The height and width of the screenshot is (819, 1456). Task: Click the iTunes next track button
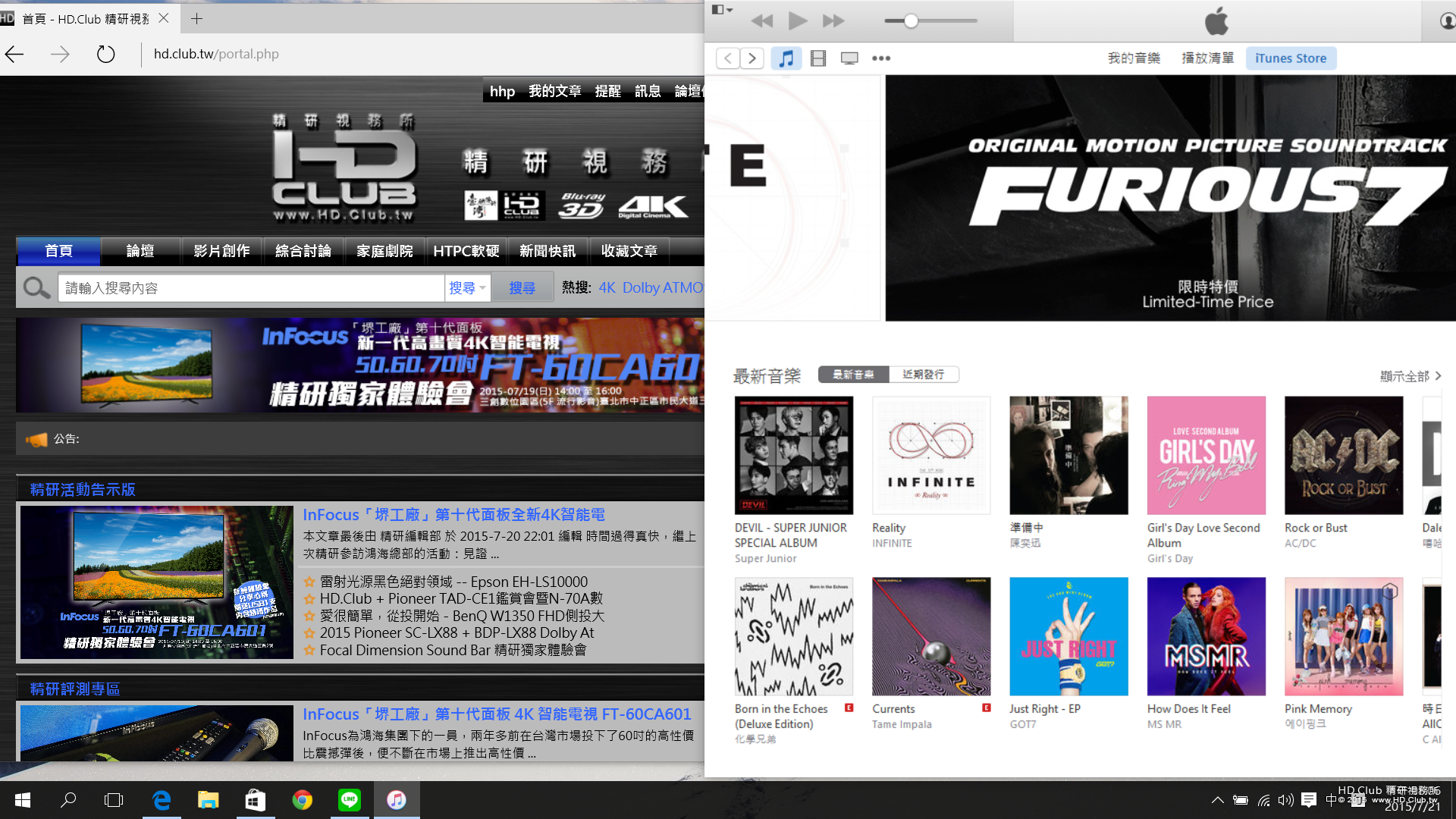(x=833, y=21)
